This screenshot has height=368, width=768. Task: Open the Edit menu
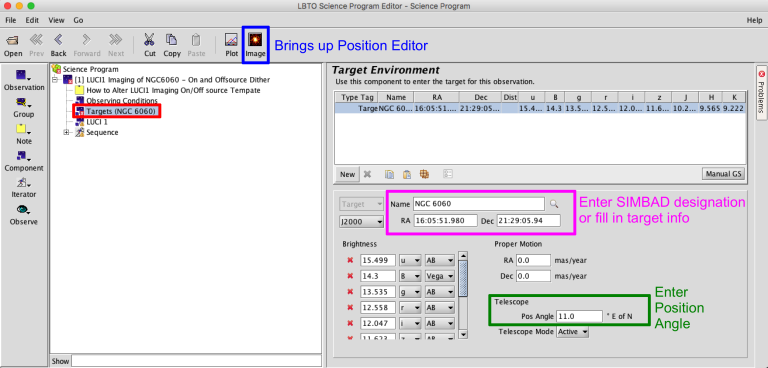[x=32, y=21]
